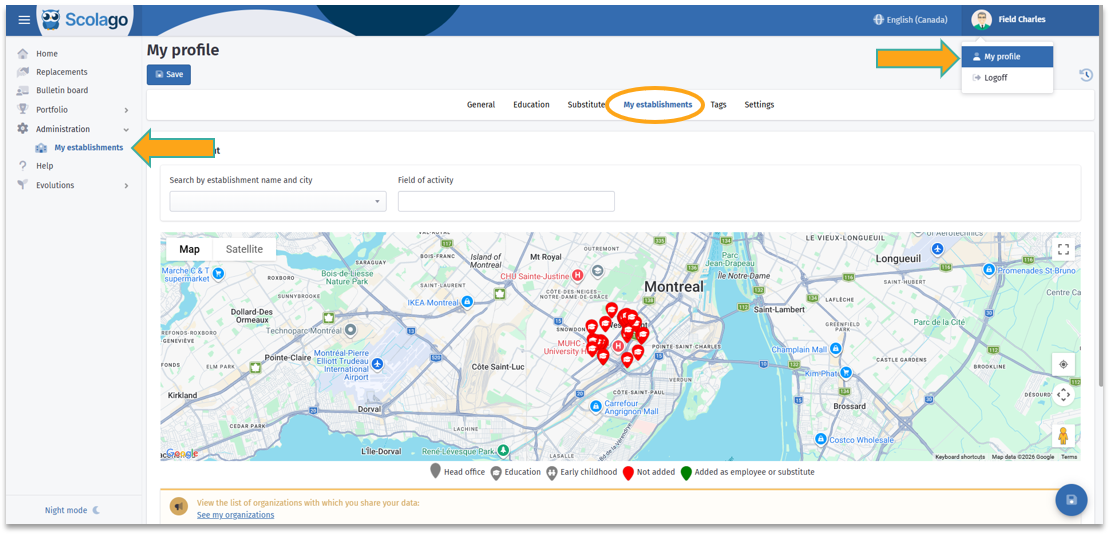1110x534 pixels.
Task: Click the IKEA Montreal map marker
Action: [x=467, y=302]
